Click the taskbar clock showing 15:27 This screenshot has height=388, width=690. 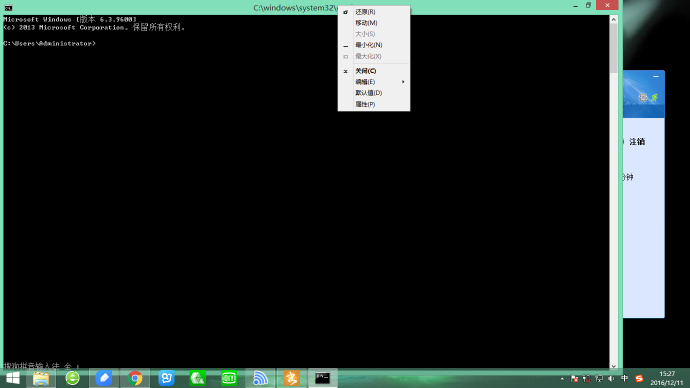click(667, 378)
